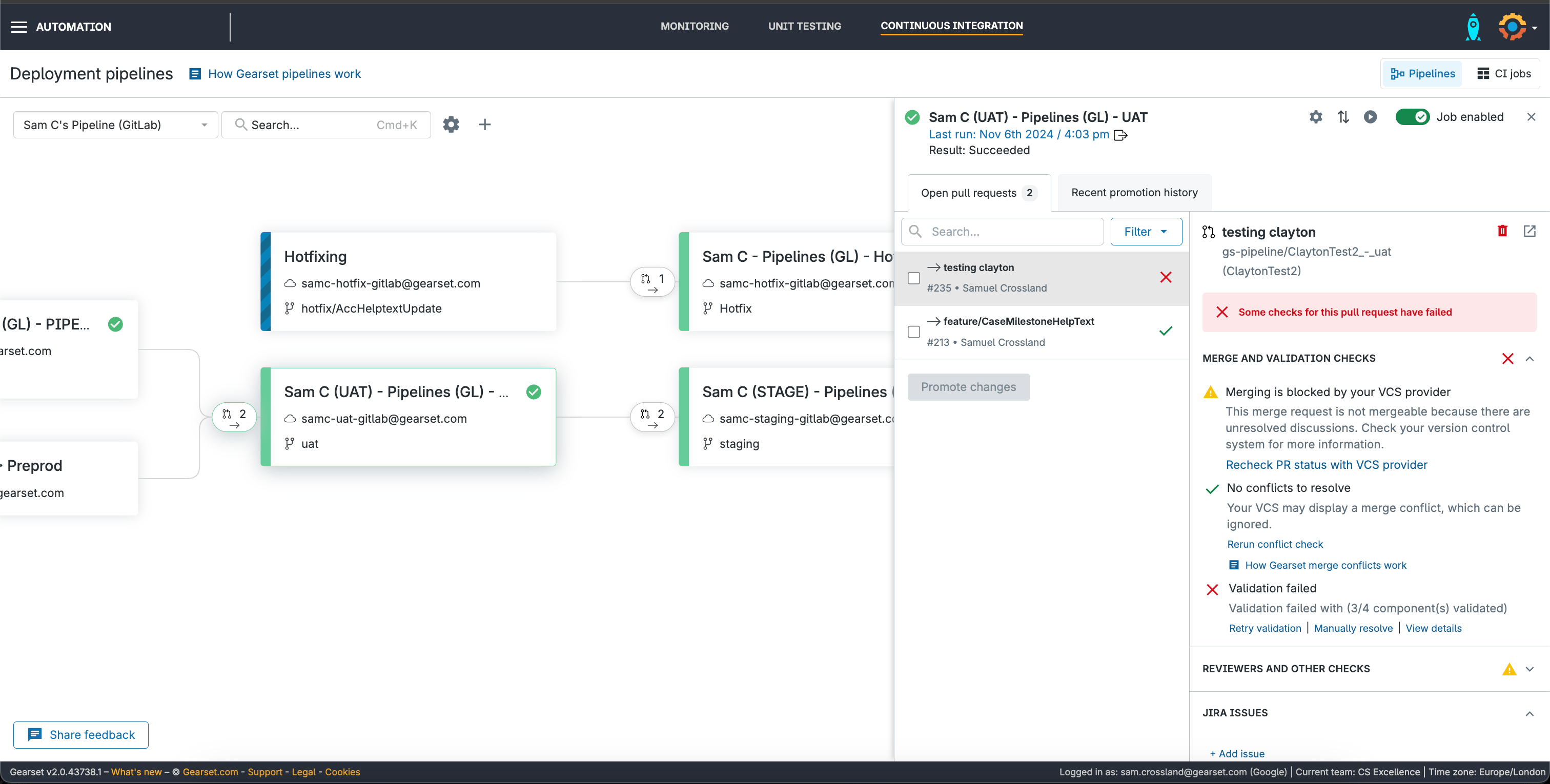Add a new pipeline with plus icon

[x=484, y=125]
